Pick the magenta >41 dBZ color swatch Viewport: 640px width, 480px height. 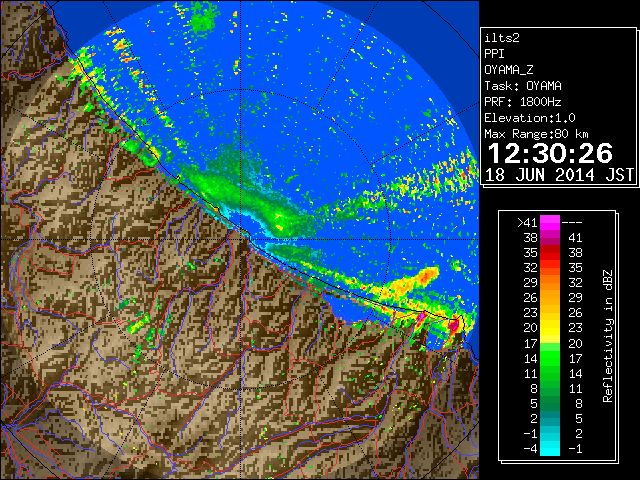point(550,223)
